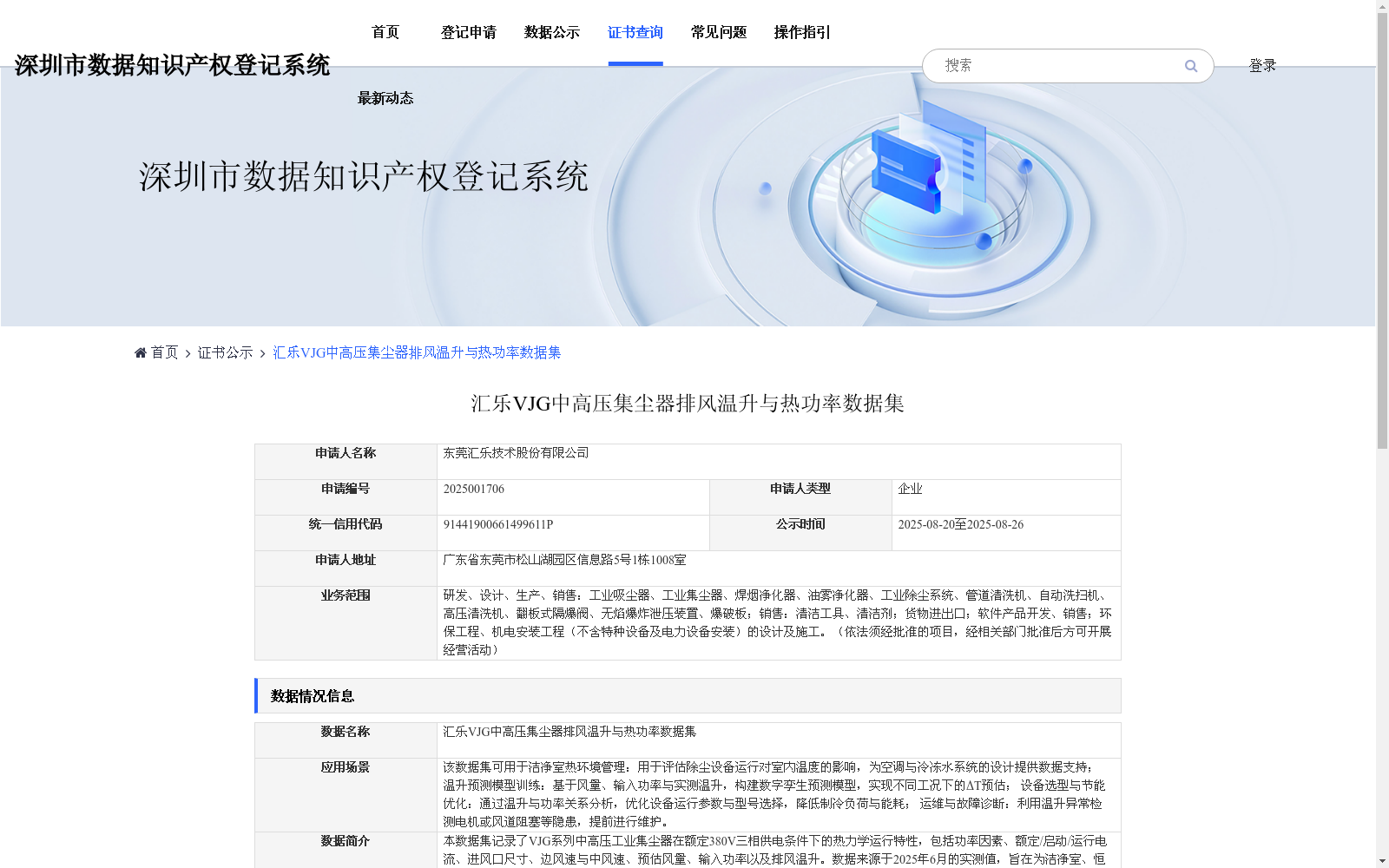The height and width of the screenshot is (868, 1389).
Task: Click the 登录 login link
Action: (1262, 65)
